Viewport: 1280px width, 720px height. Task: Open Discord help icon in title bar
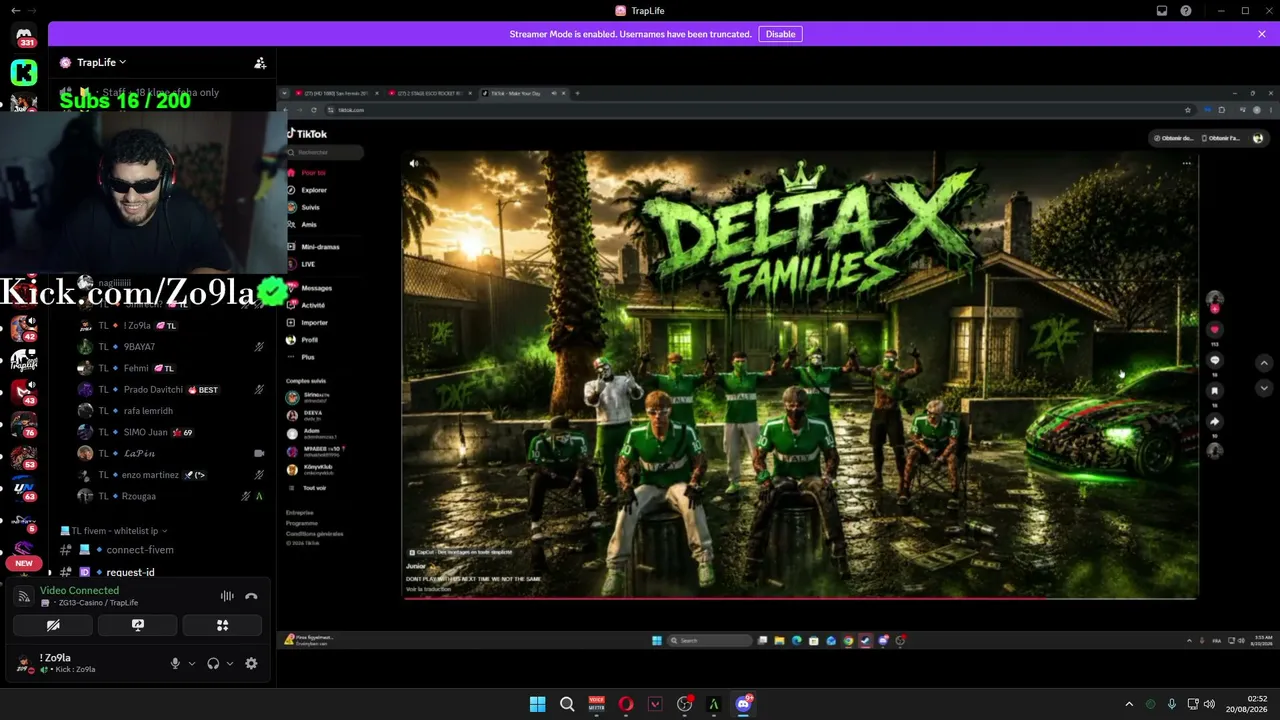click(1186, 11)
